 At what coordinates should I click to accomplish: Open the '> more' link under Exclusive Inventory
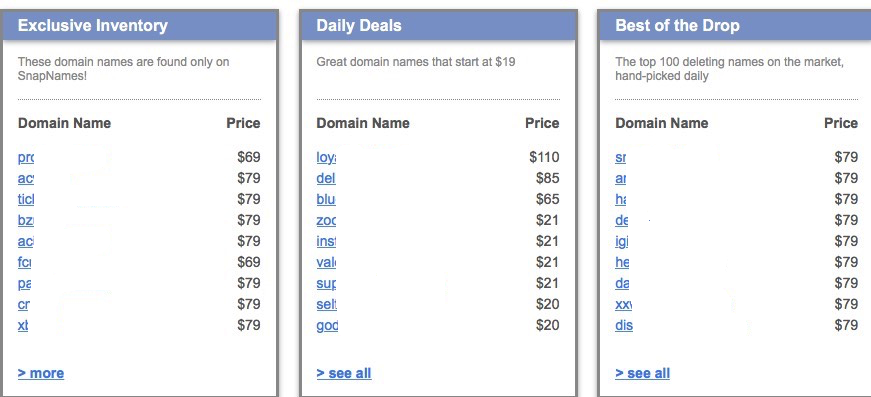tap(41, 373)
